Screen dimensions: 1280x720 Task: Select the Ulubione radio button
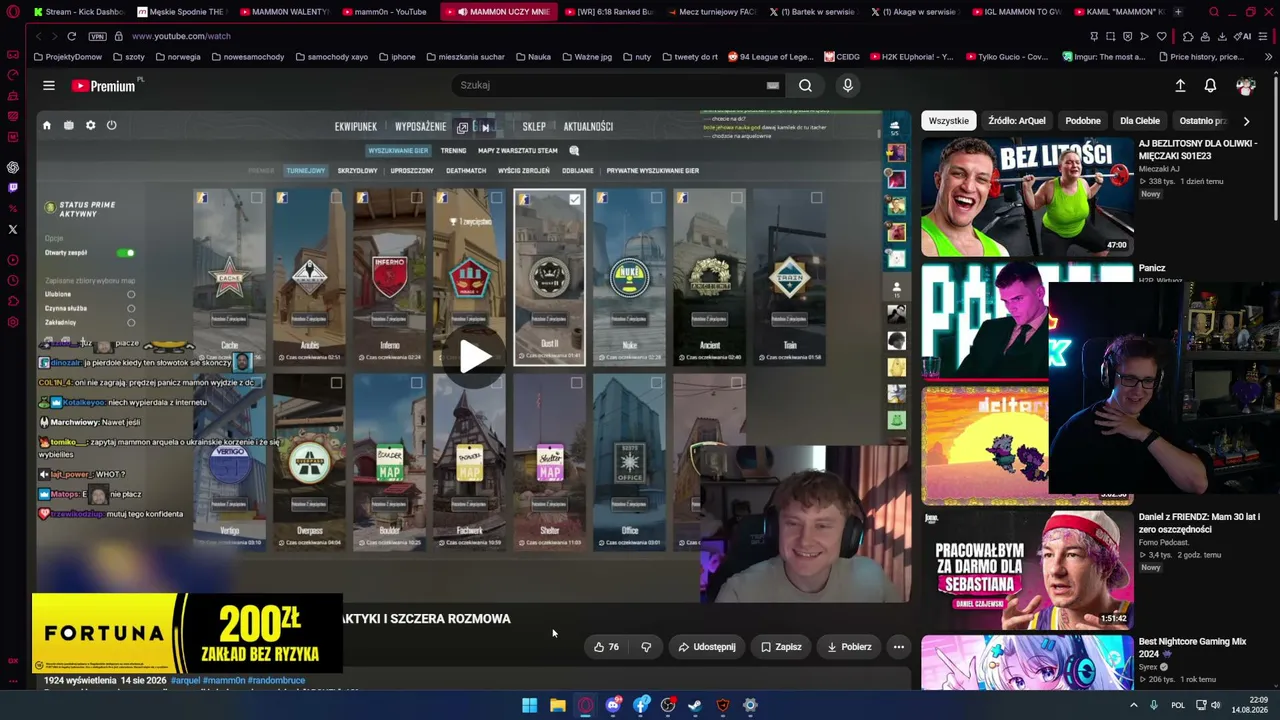coord(131,294)
